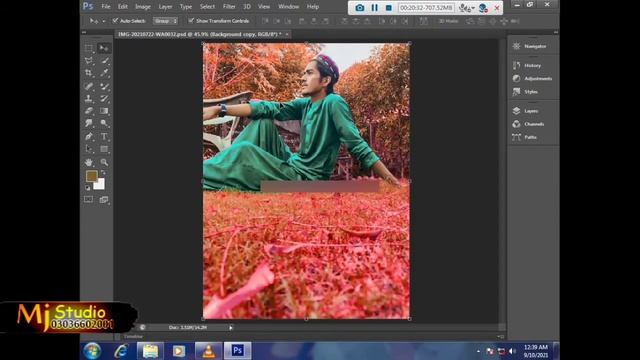This screenshot has height=360, width=640.
Task: Open the Image menu
Action: [143, 7]
